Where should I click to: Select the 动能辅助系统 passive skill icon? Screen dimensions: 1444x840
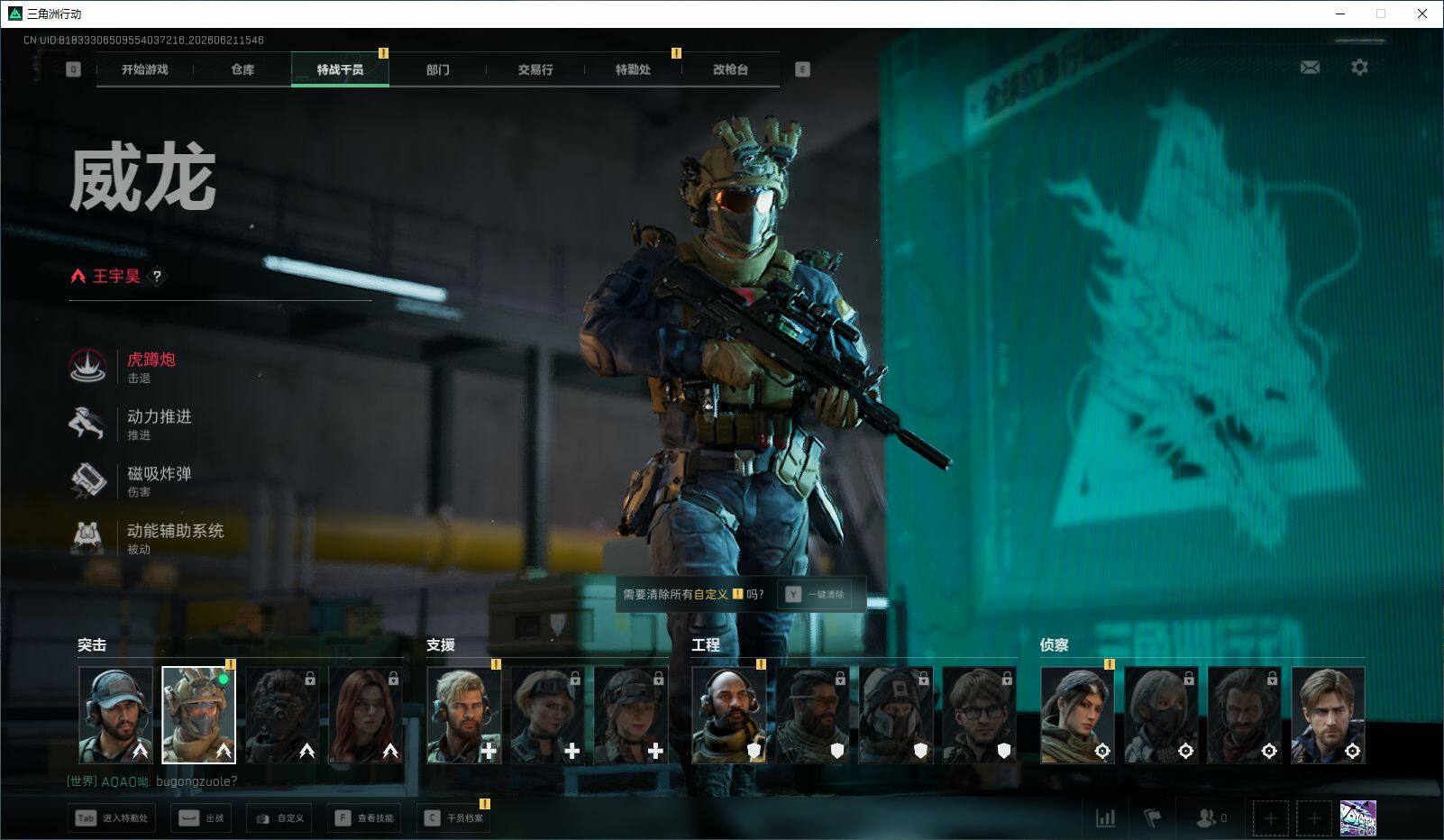click(88, 537)
